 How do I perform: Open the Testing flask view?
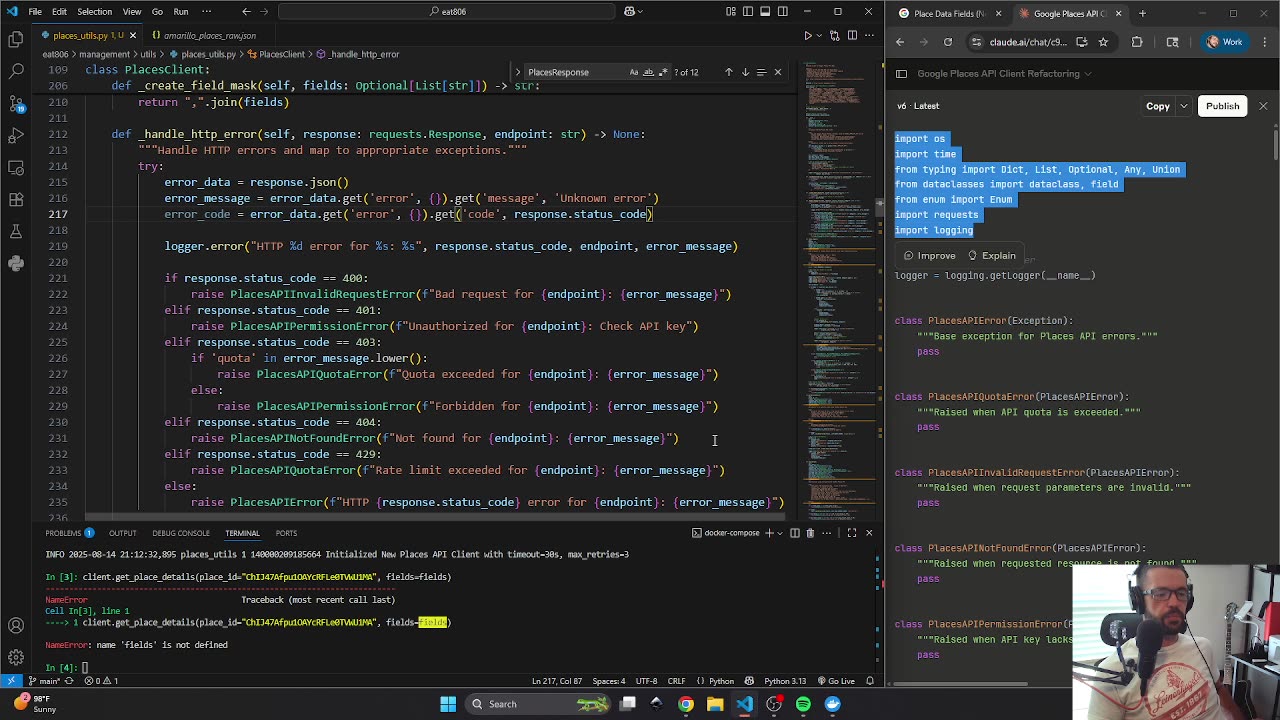(x=16, y=231)
